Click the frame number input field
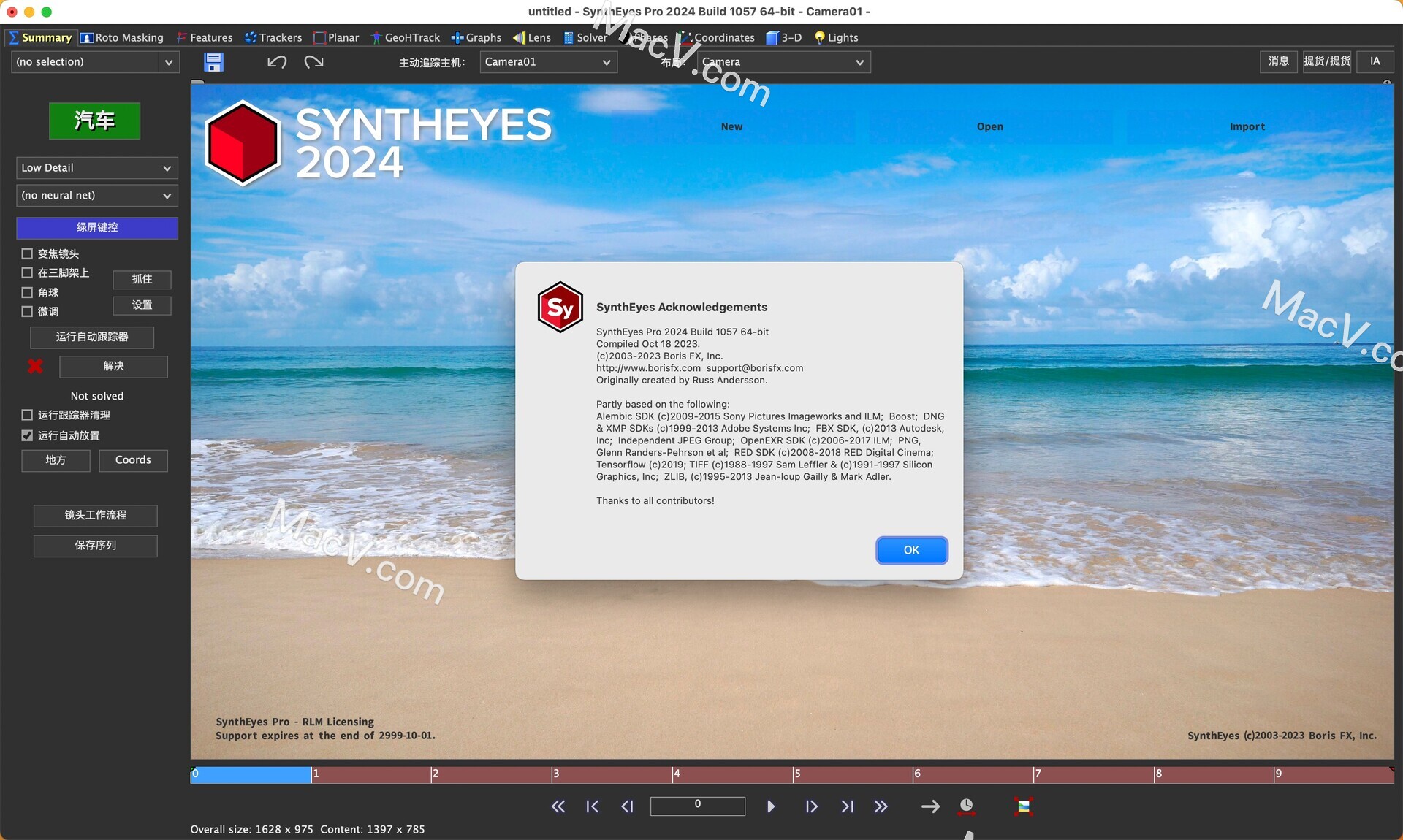The image size is (1403, 840). click(x=698, y=806)
